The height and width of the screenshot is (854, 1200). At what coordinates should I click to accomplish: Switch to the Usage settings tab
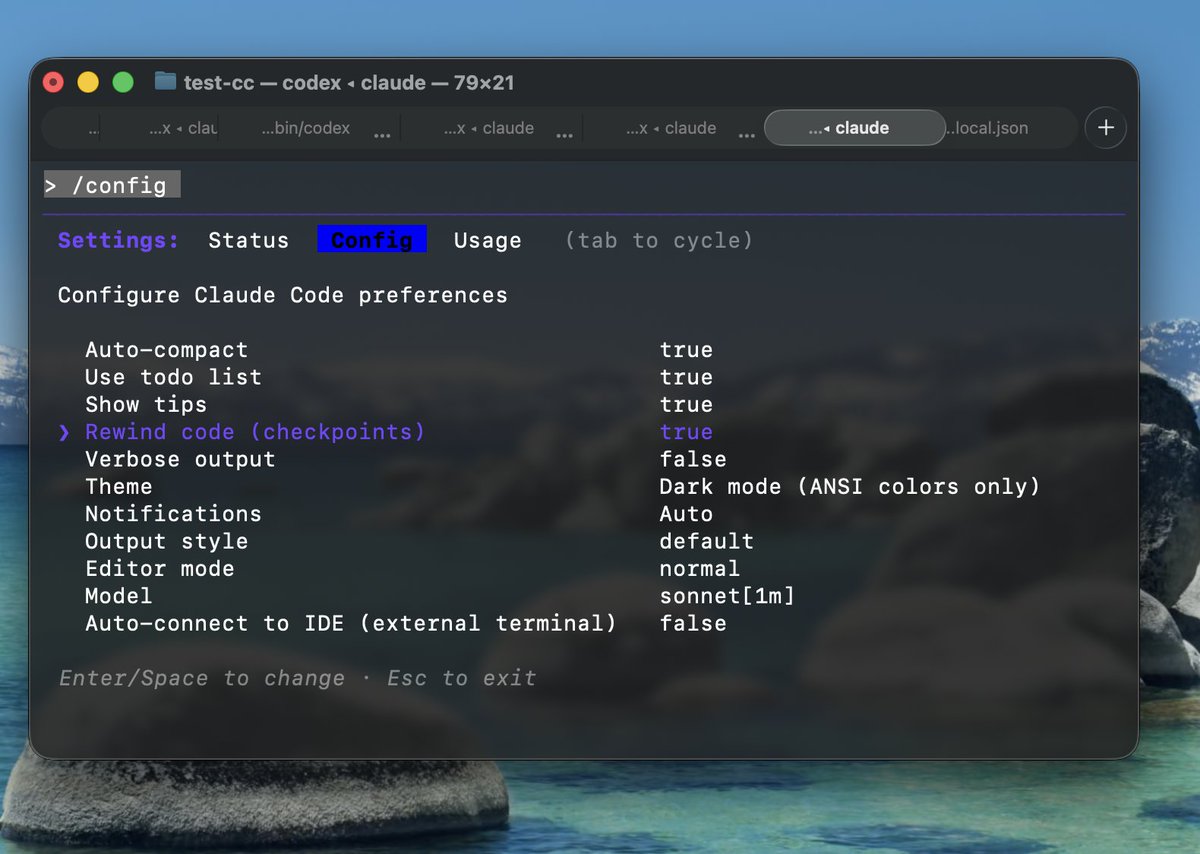pyautogui.click(x=487, y=240)
